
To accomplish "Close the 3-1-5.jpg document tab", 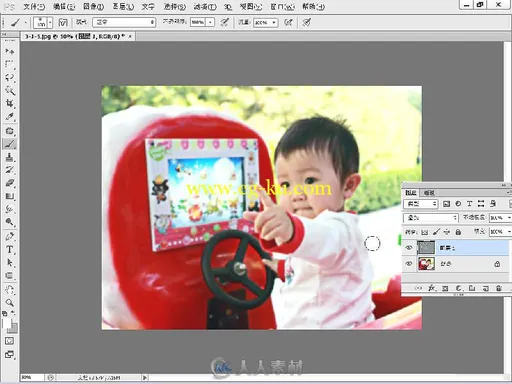I will tap(130, 36).
